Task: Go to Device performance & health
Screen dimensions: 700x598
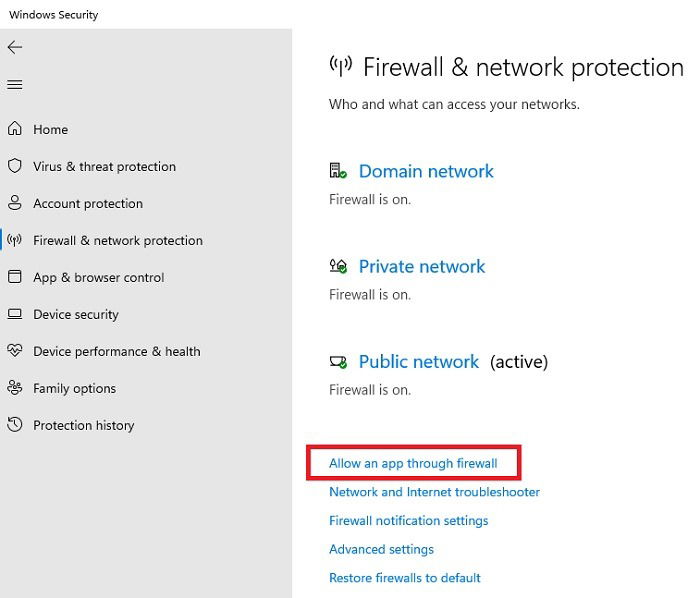Action: click(x=117, y=352)
